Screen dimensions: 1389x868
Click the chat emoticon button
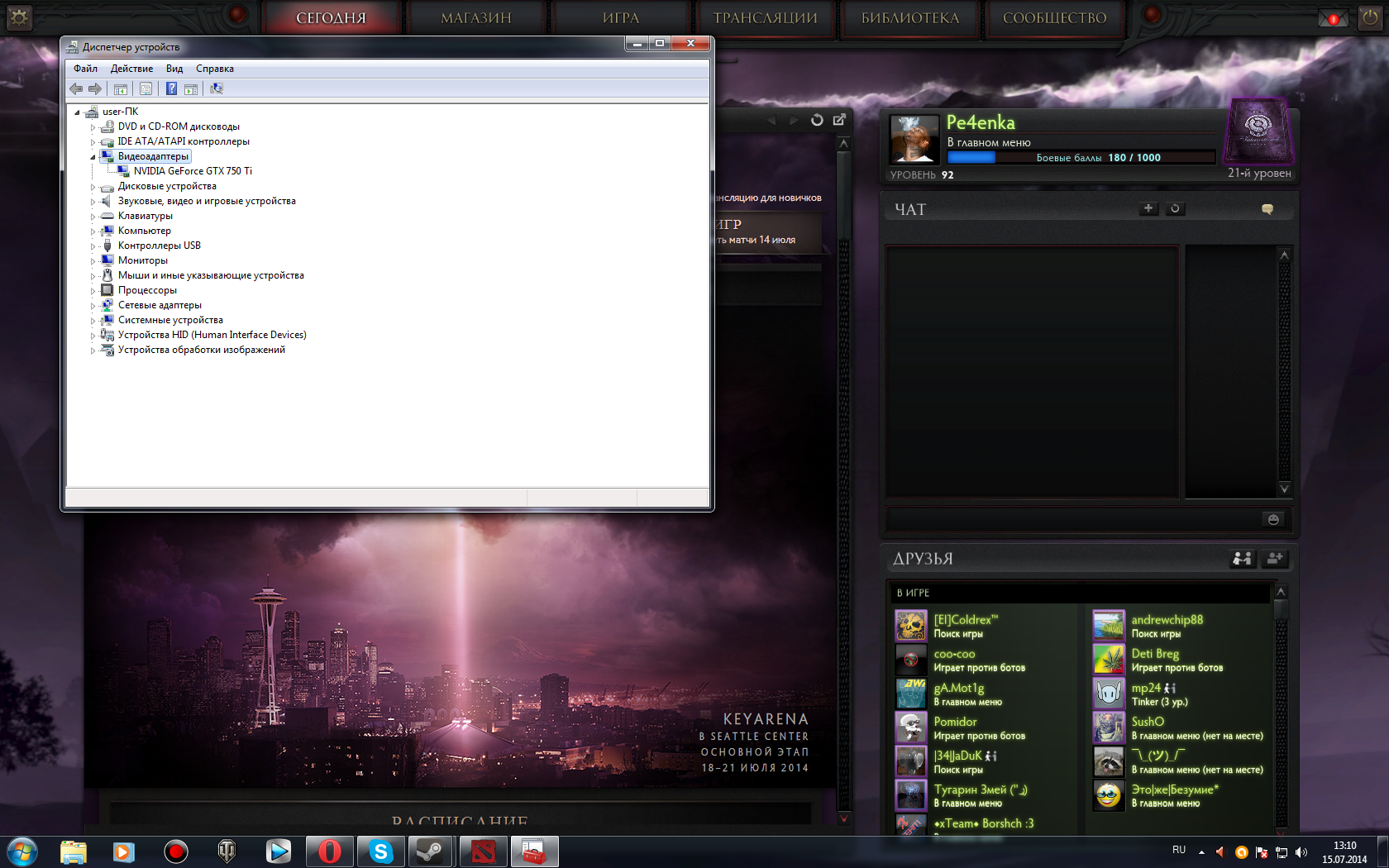coord(1273,519)
